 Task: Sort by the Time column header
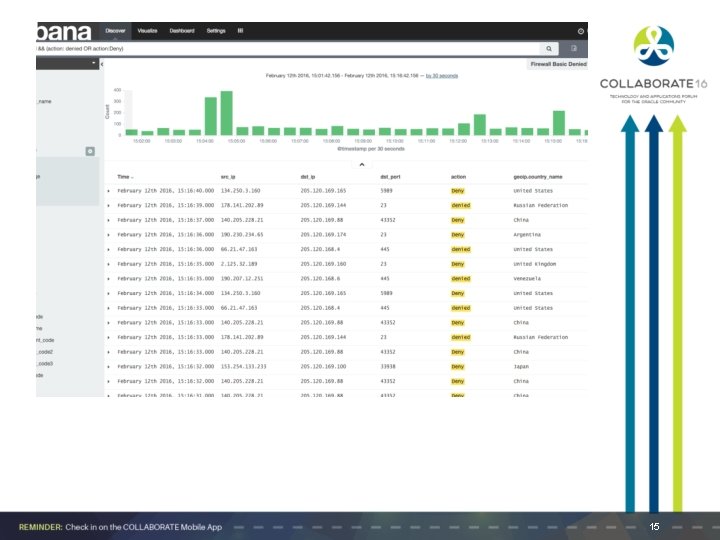125,177
